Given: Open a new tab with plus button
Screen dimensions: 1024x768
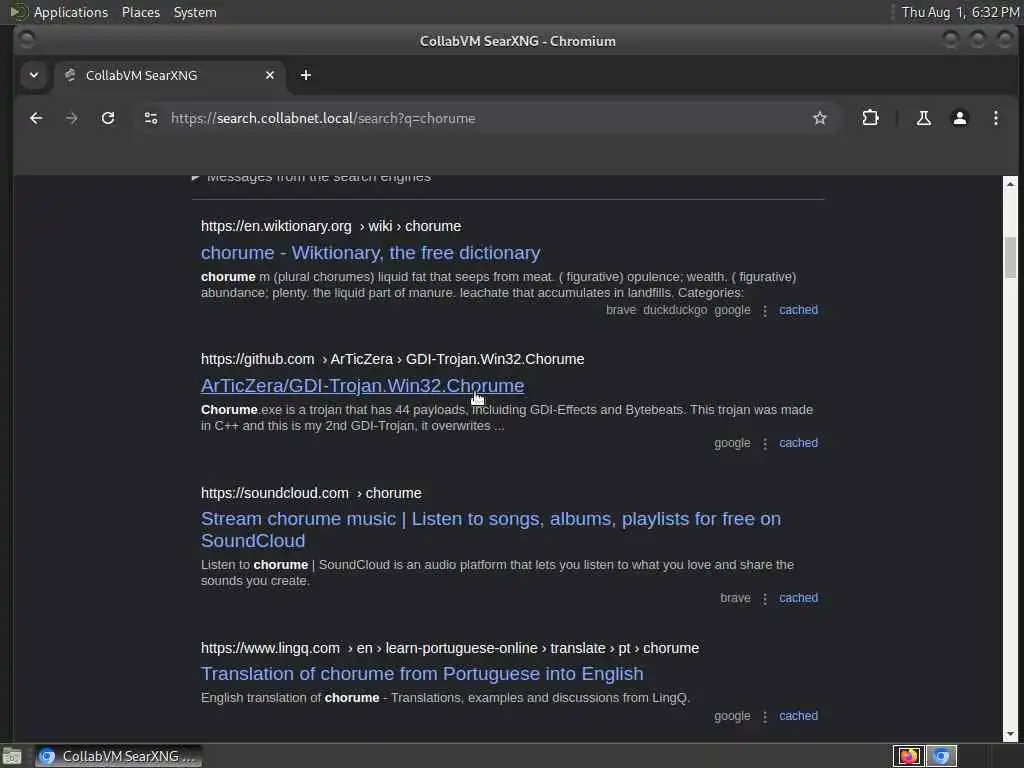Looking at the screenshot, I should pyautogui.click(x=306, y=75).
